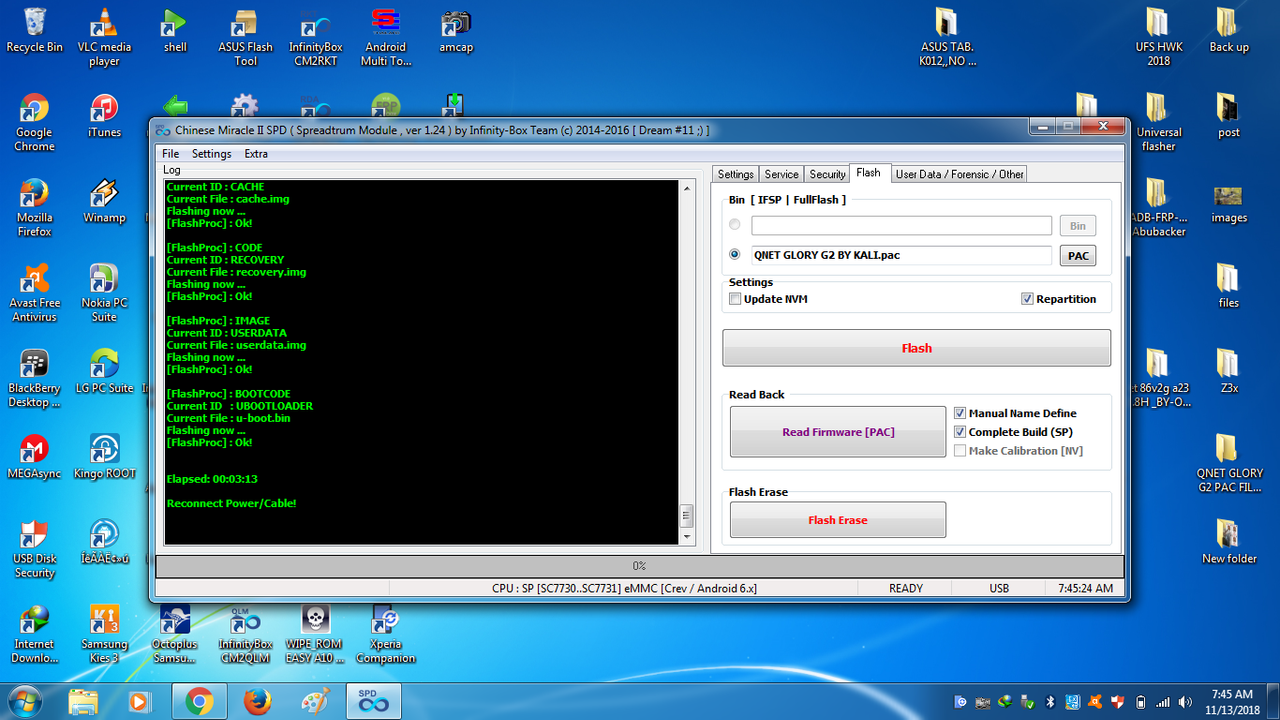This screenshot has height=720, width=1280.
Task: Open the Paint taskbar icon
Action: tap(315, 702)
